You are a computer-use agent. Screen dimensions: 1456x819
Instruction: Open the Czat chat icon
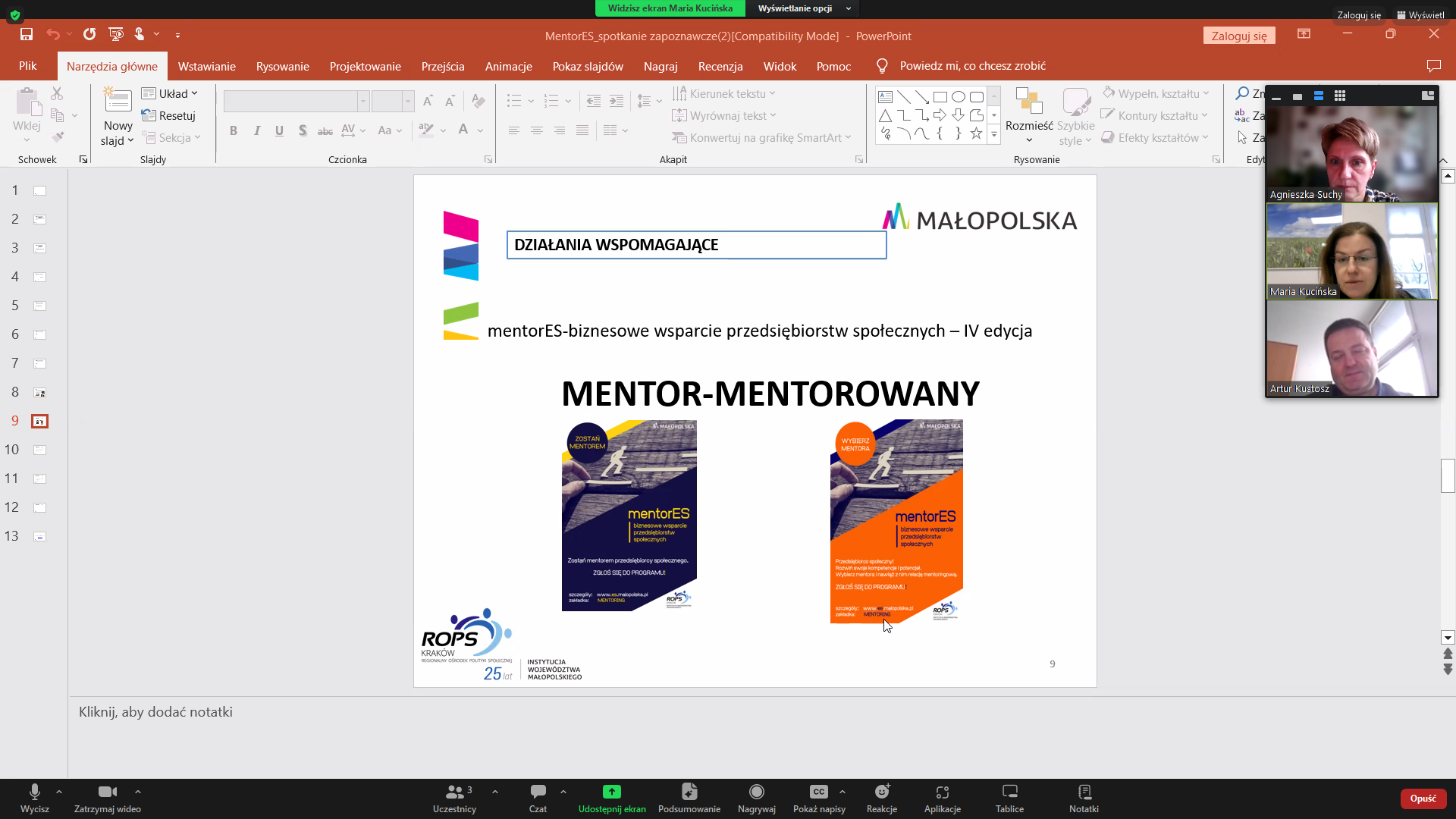538,792
